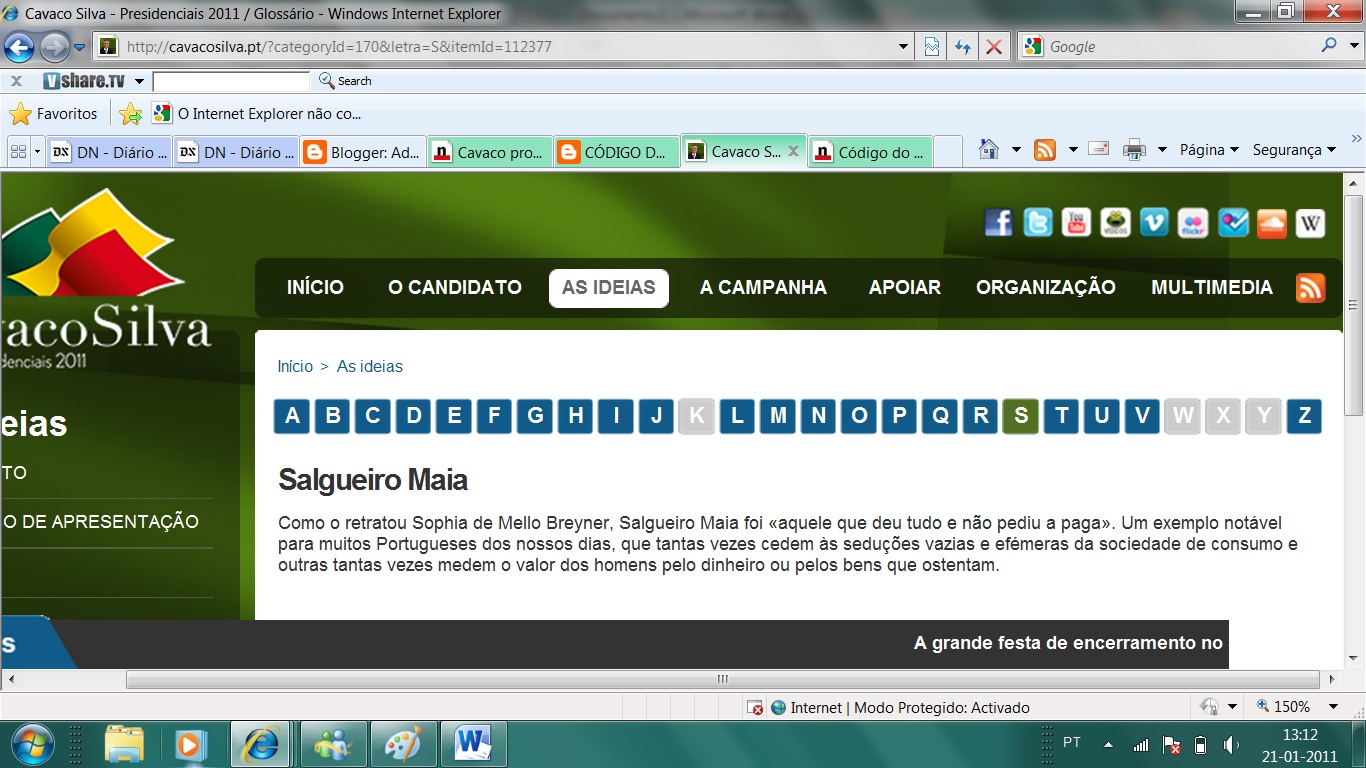Select glossary letter S

click(x=1021, y=416)
